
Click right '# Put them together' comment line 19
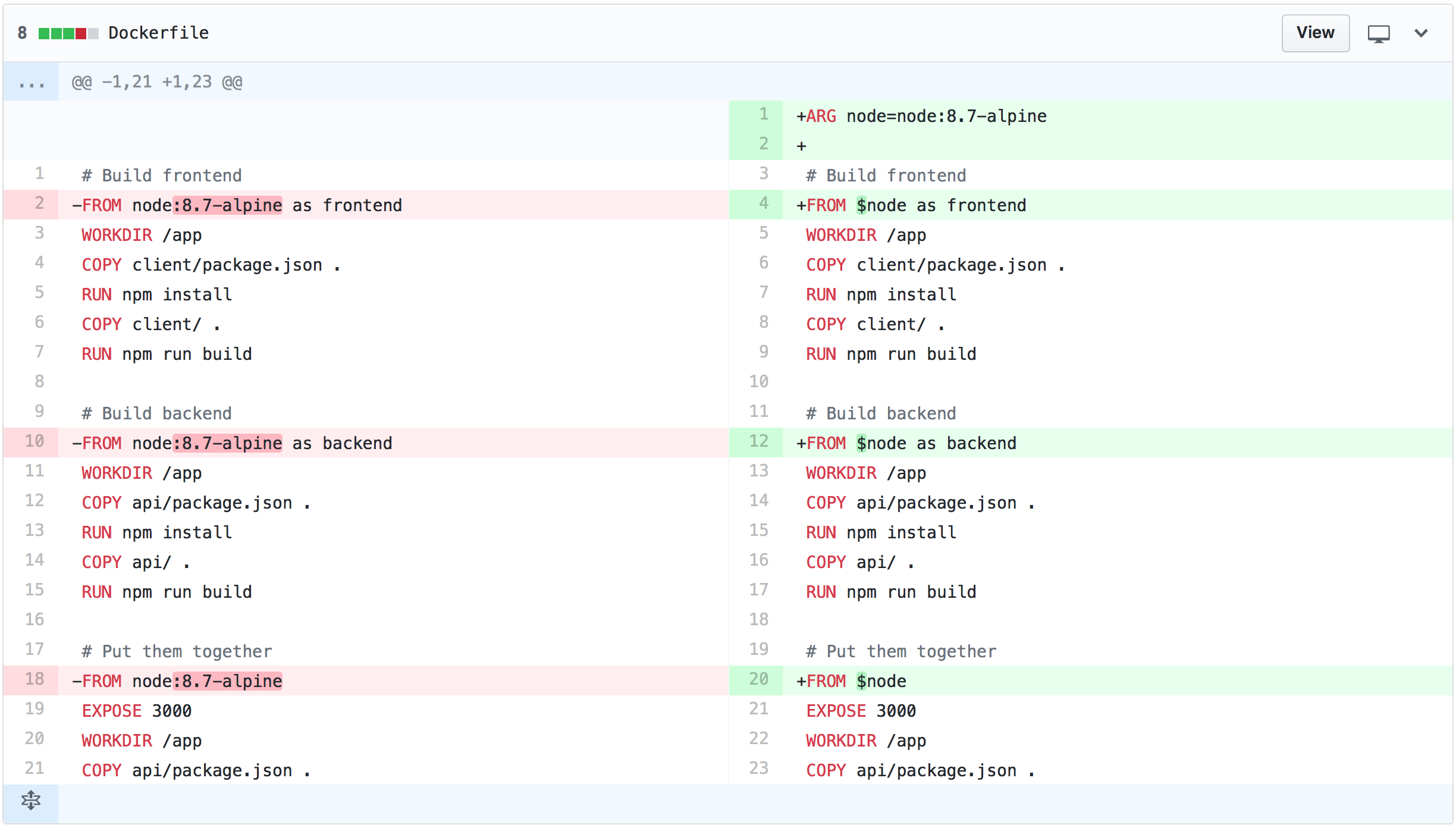pyautogui.click(x=901, y=651)
